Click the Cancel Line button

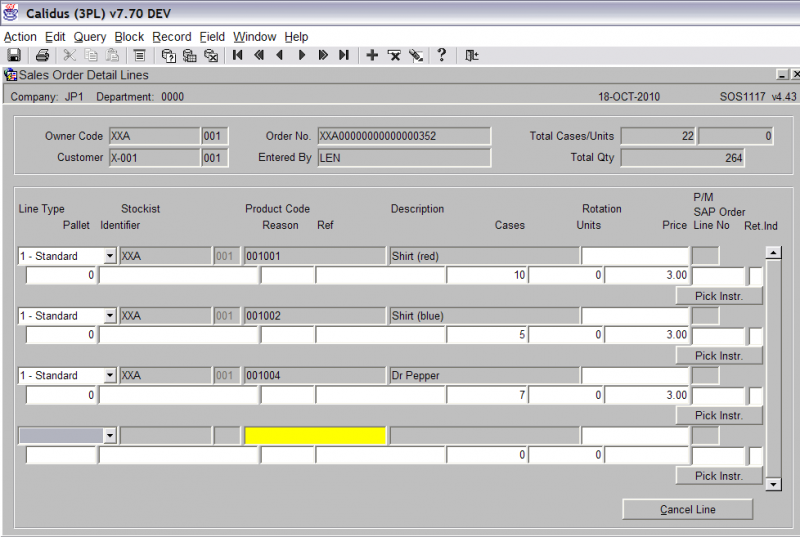(x=687, y=509)
